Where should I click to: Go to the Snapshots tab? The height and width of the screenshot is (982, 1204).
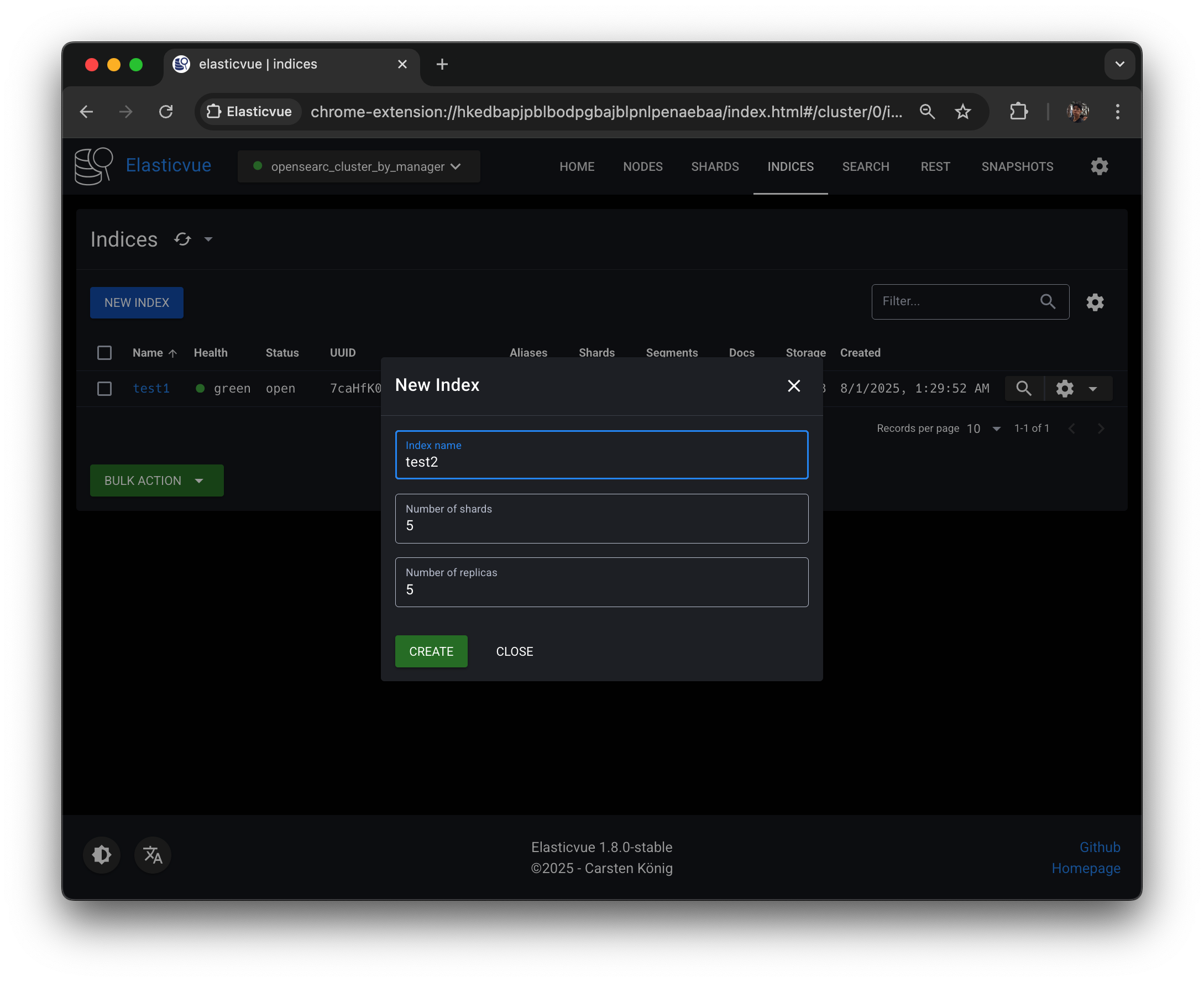(1017, 166)
